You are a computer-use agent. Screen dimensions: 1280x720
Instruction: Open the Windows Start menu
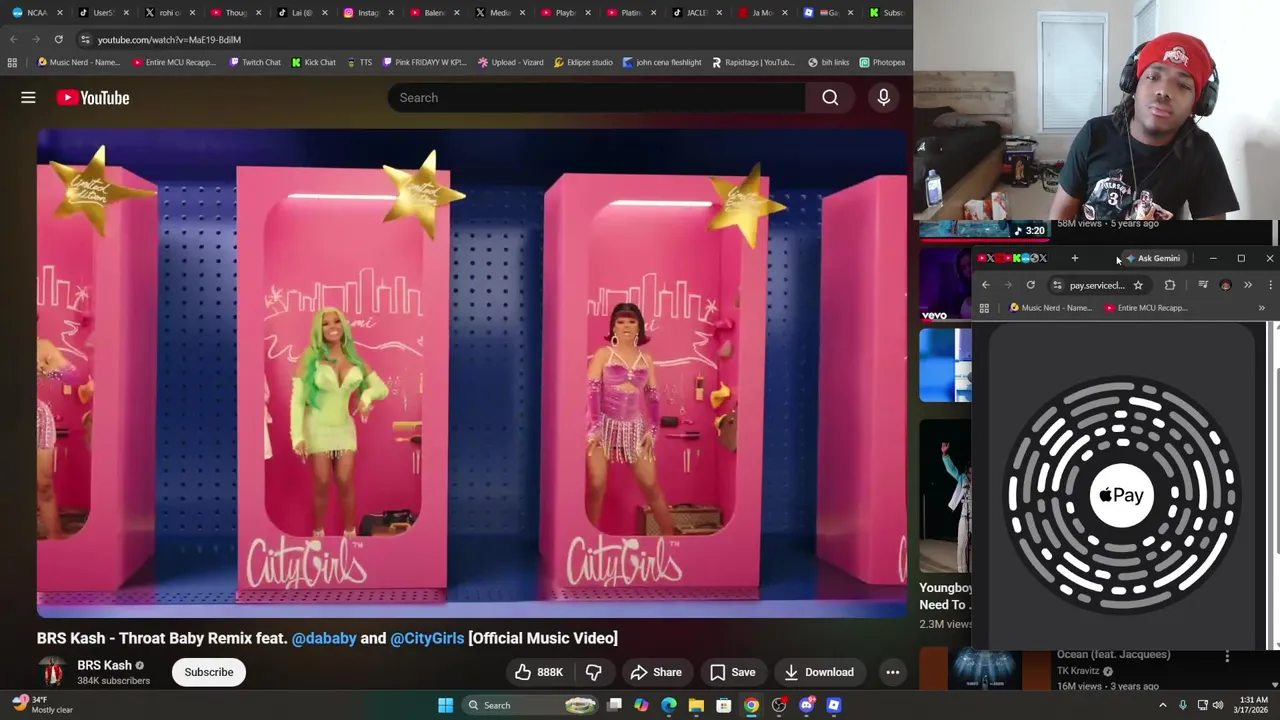point(445,705)
